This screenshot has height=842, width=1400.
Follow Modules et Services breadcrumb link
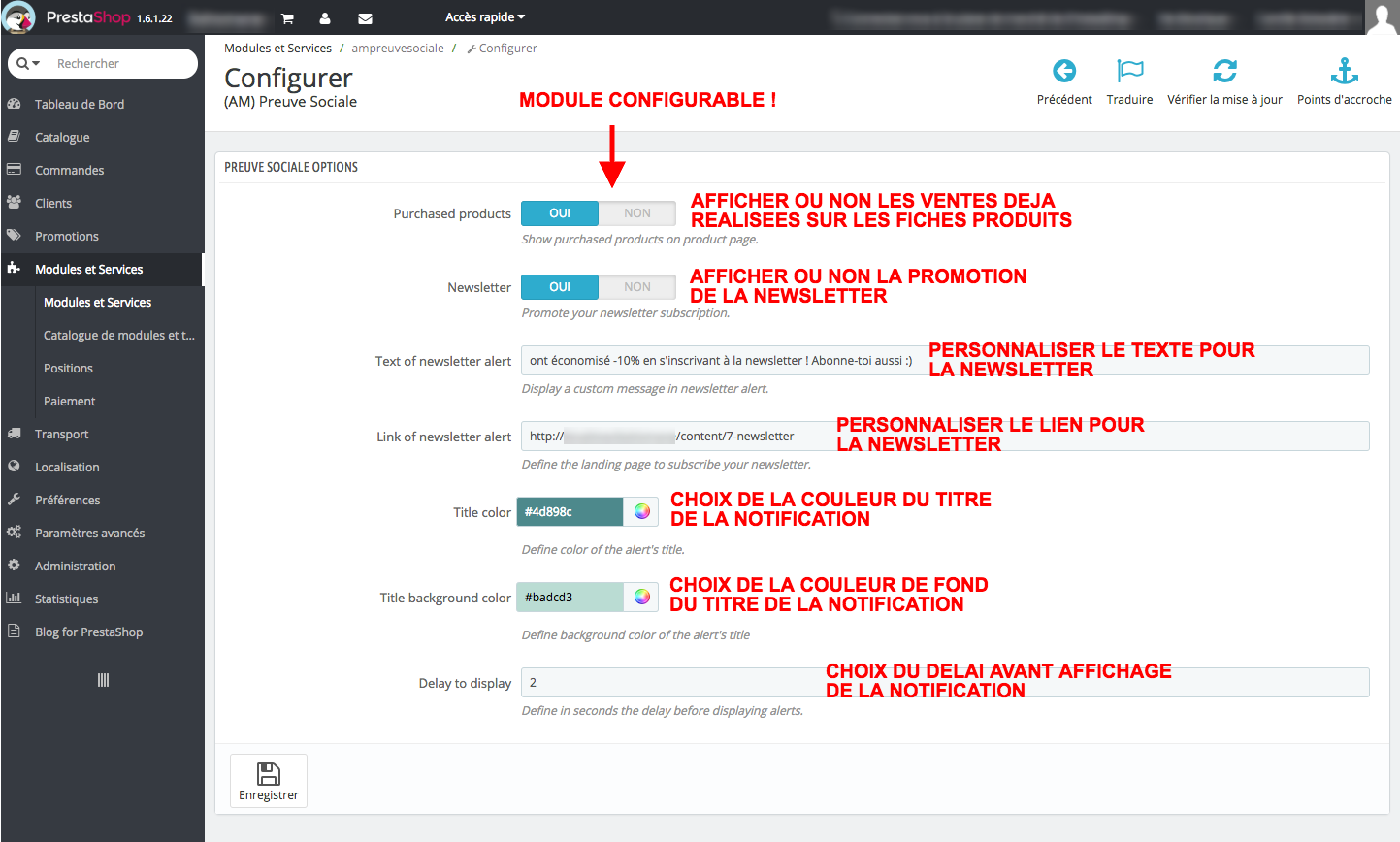277,49
